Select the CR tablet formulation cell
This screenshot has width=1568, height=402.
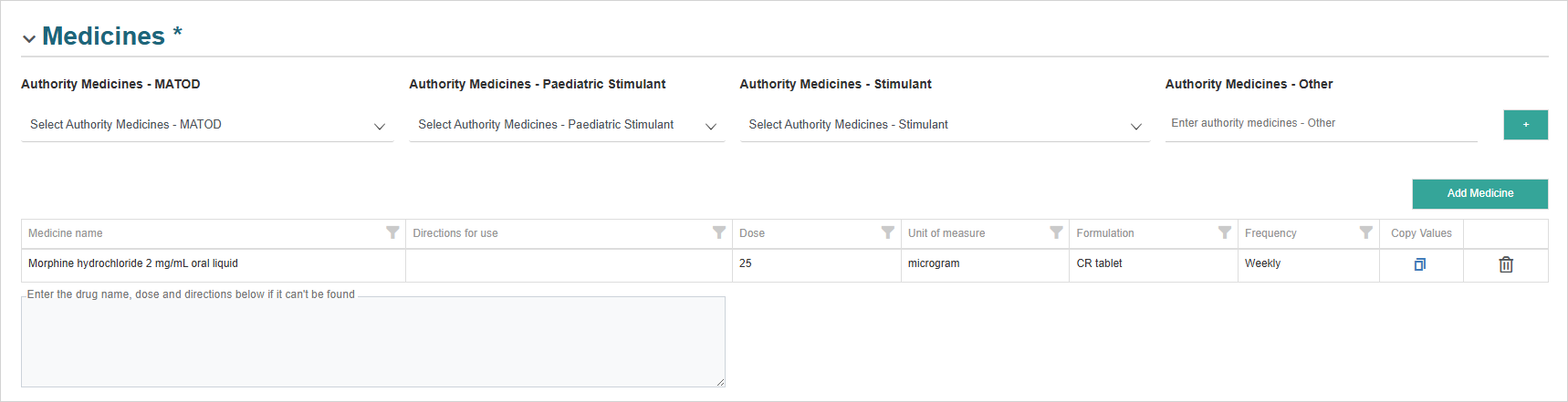click(1153, 264)
